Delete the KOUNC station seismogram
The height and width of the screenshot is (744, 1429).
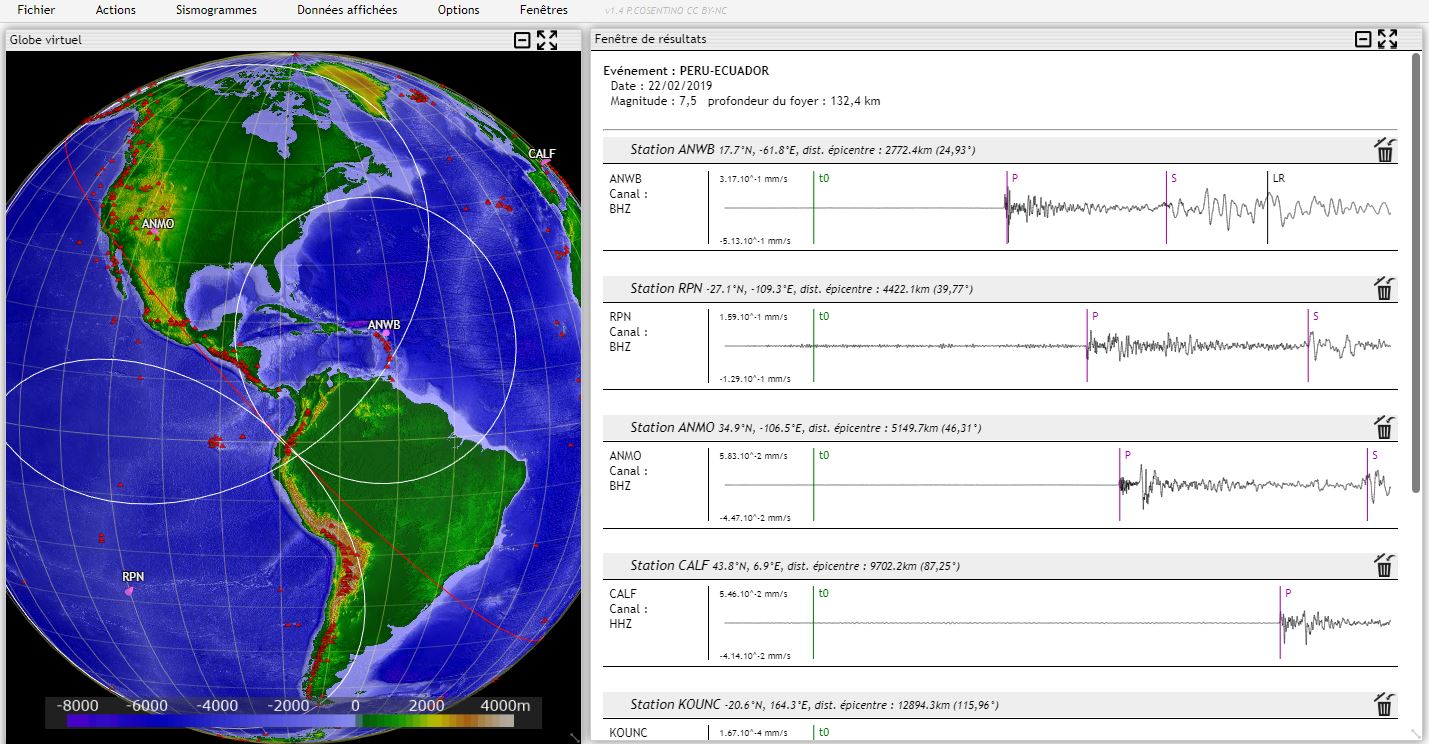pos(1384,704)
